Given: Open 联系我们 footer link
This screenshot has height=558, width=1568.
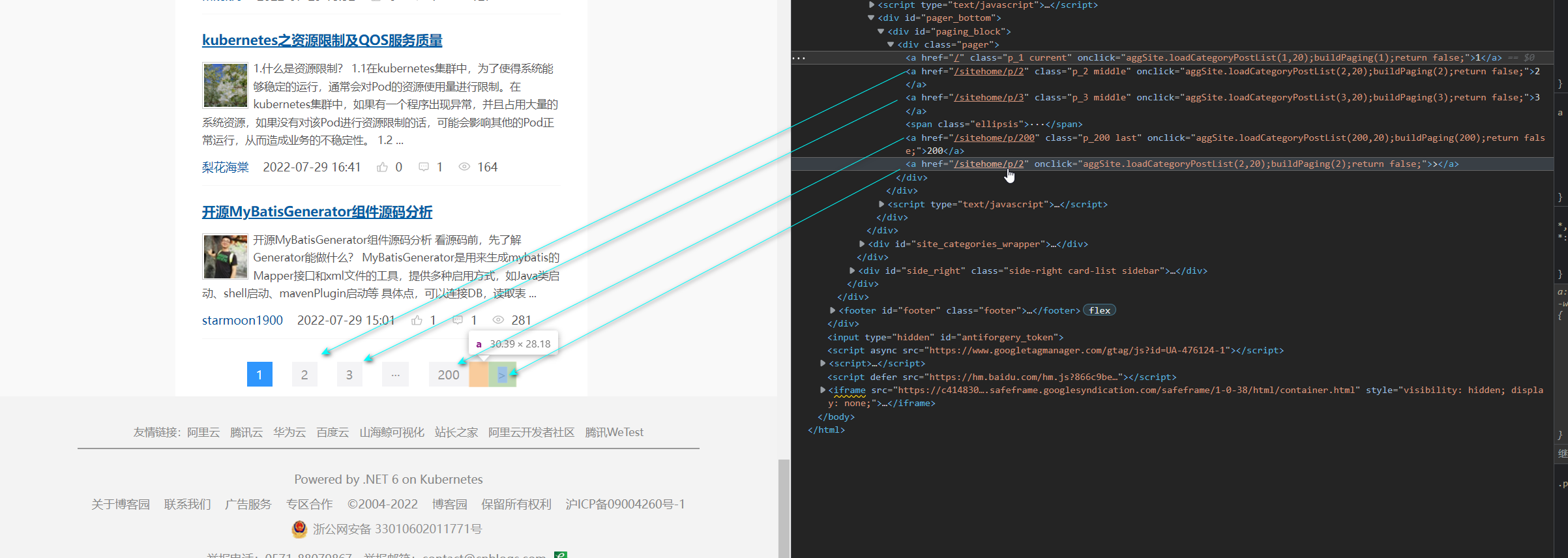Looking at the screenshot, I should coord(188,504).
